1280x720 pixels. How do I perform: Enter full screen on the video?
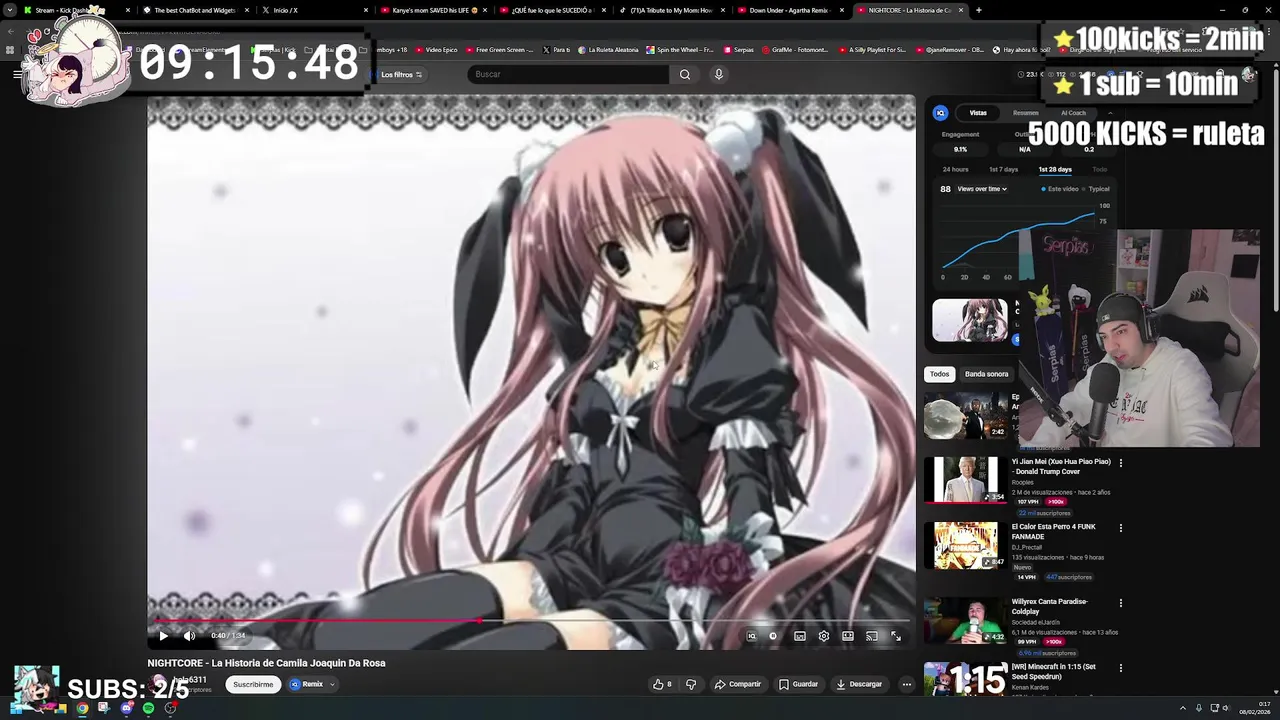(896, 636)
